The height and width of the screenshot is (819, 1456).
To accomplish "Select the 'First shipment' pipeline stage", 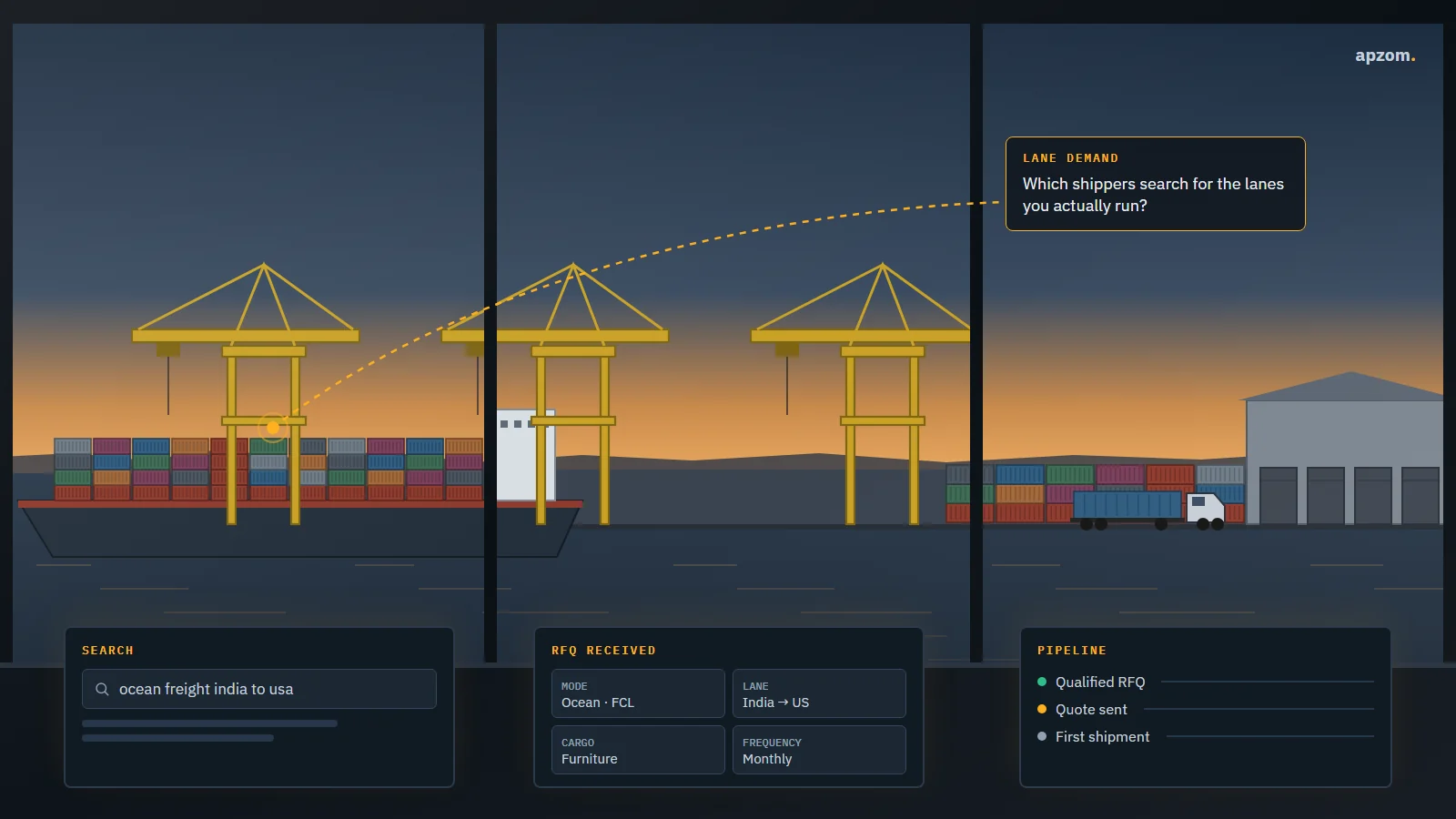I will tap(1206, 736).
